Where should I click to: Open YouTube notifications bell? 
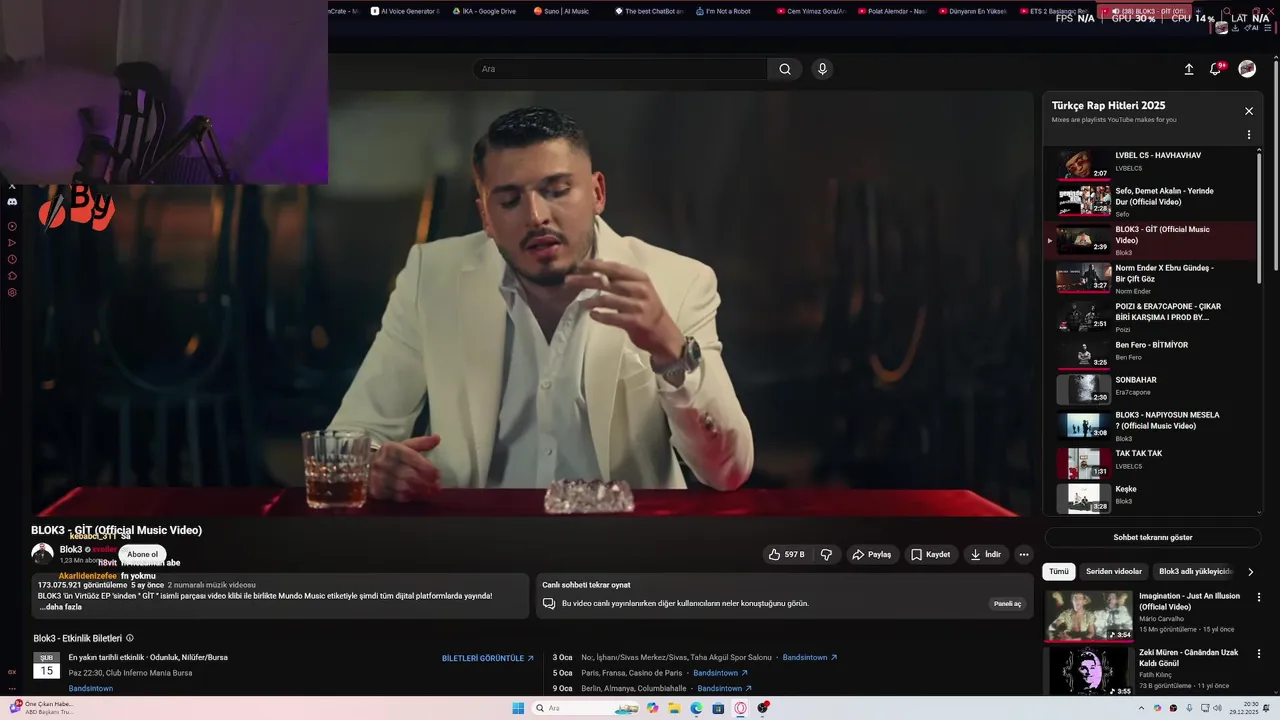(1216, 69)
